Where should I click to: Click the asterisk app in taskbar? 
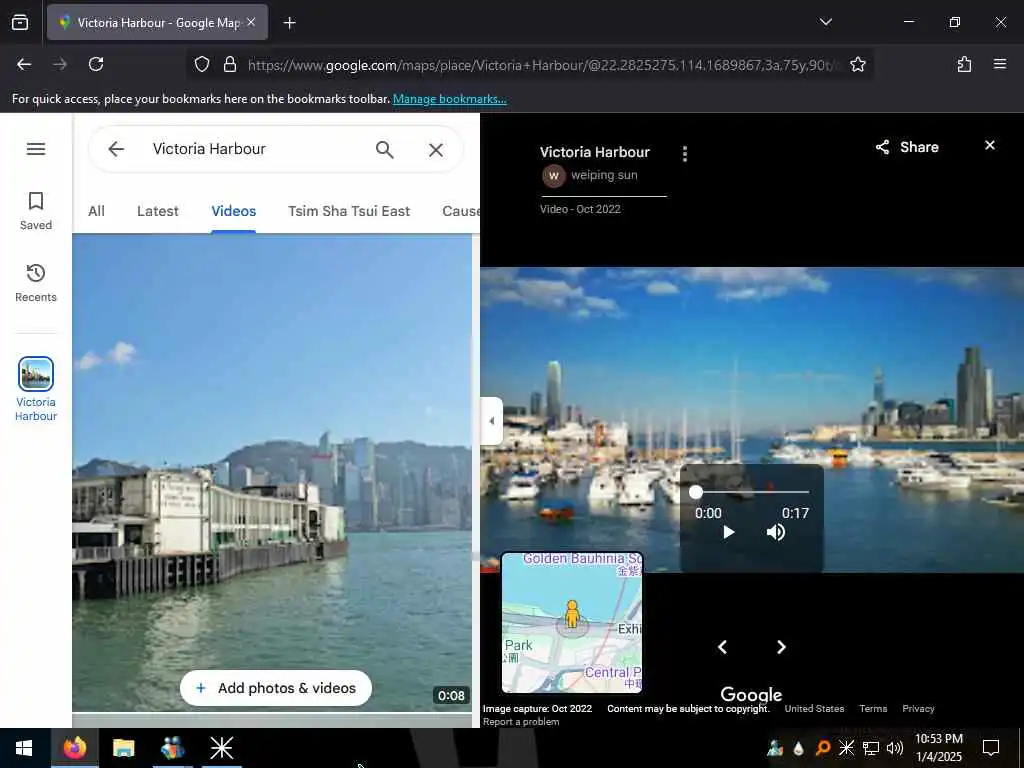221,748
